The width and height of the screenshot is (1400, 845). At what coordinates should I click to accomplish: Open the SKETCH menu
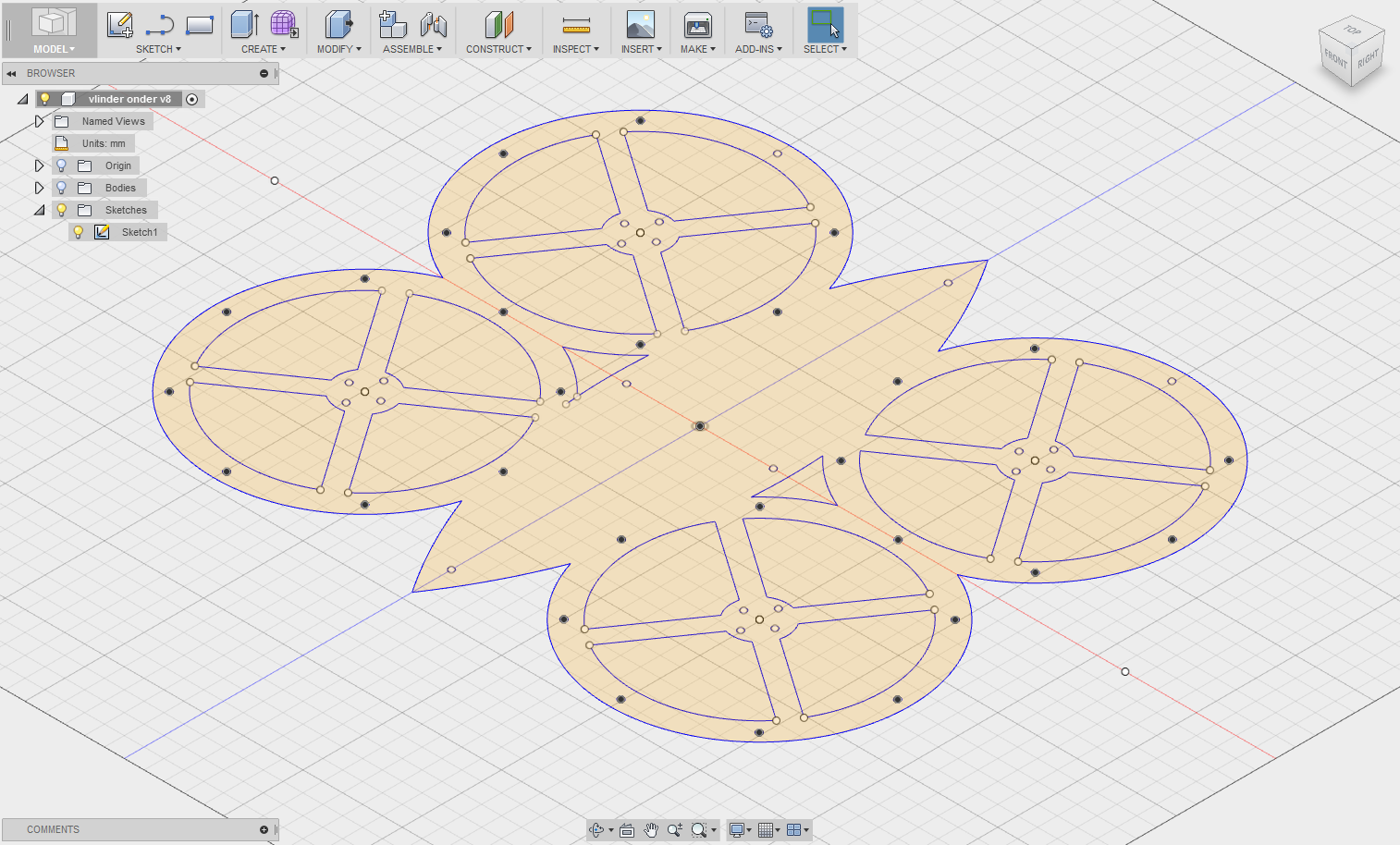(x=158, y=49)
